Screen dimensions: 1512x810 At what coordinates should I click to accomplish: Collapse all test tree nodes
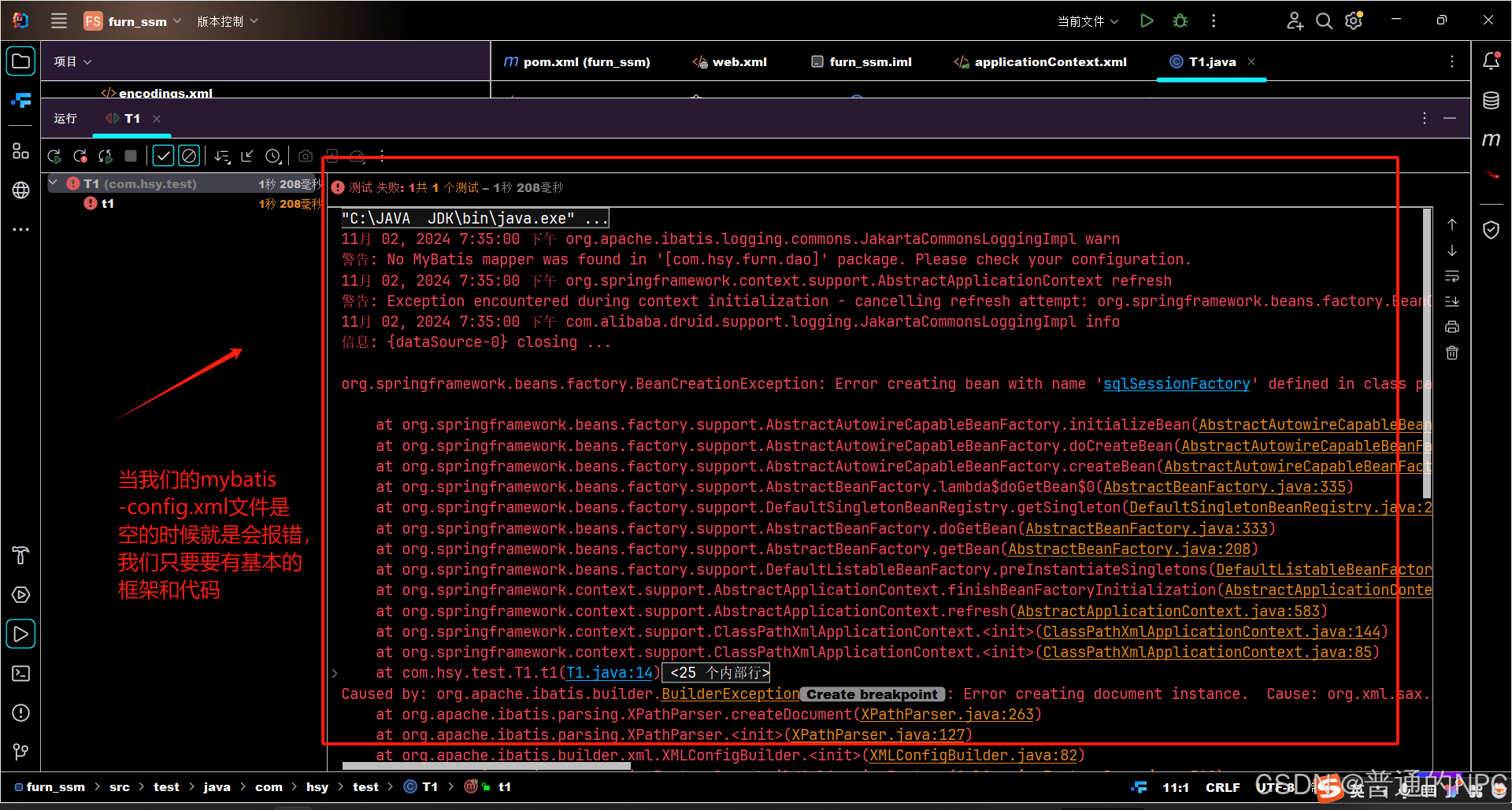click(x=247, y=156)
